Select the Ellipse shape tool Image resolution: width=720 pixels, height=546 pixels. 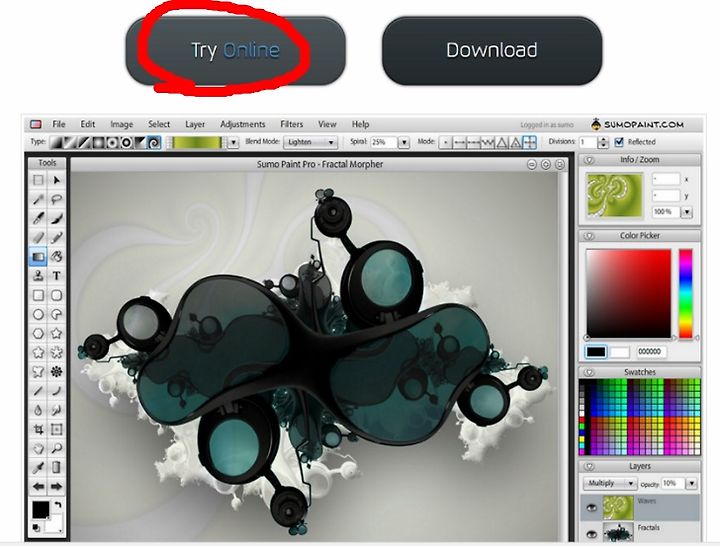point(39,315)
